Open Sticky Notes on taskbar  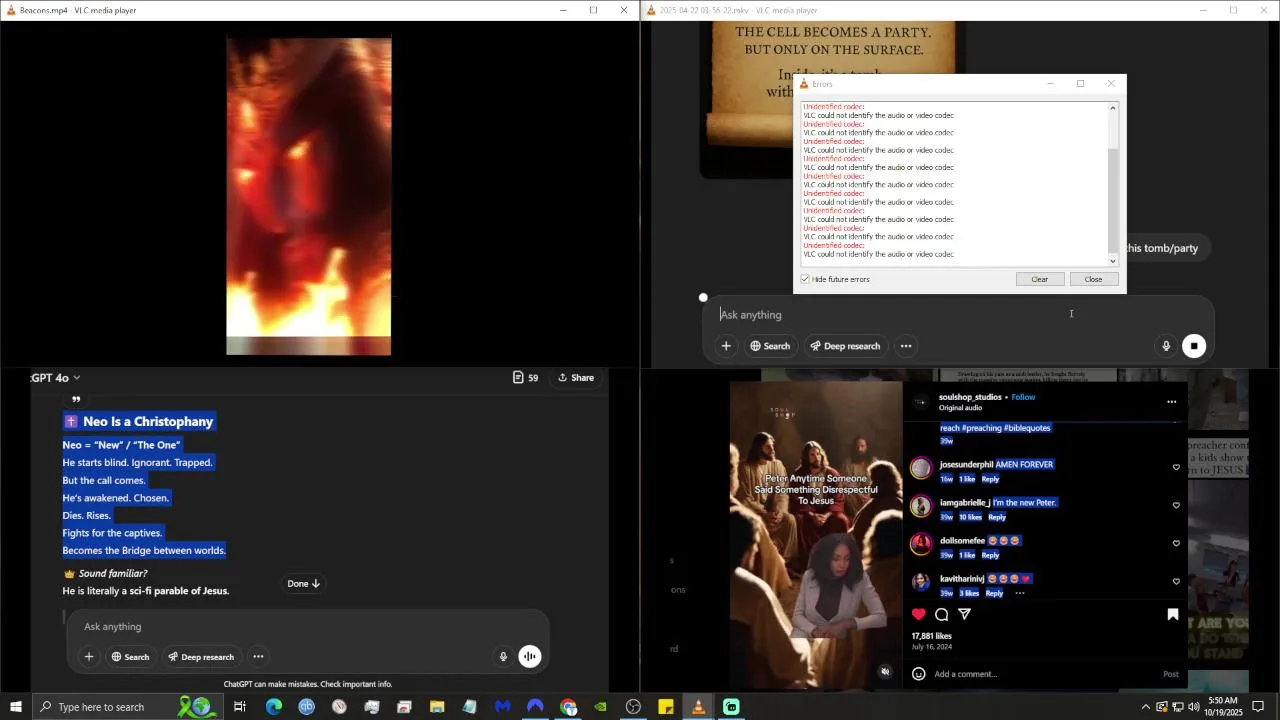pos(666,707)
